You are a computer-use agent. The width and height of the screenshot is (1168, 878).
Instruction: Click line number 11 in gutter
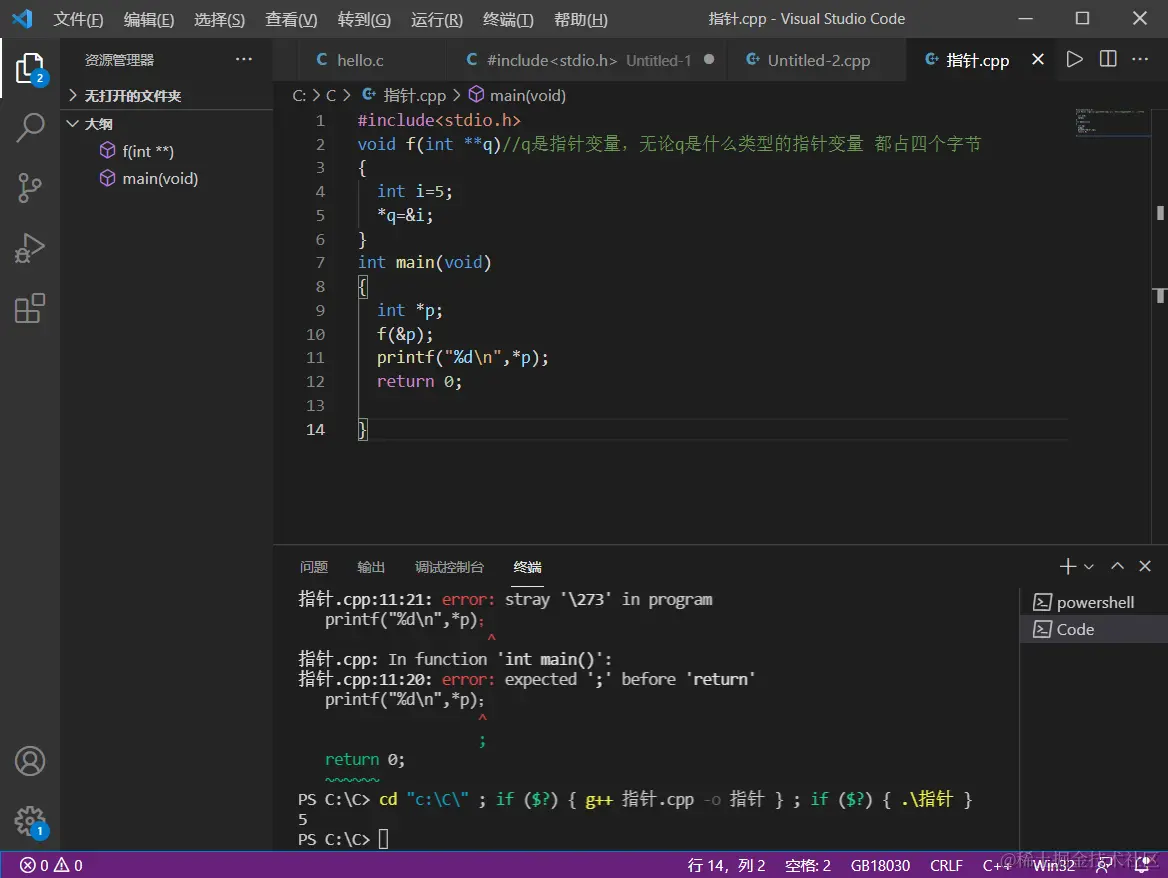point(315,357)
